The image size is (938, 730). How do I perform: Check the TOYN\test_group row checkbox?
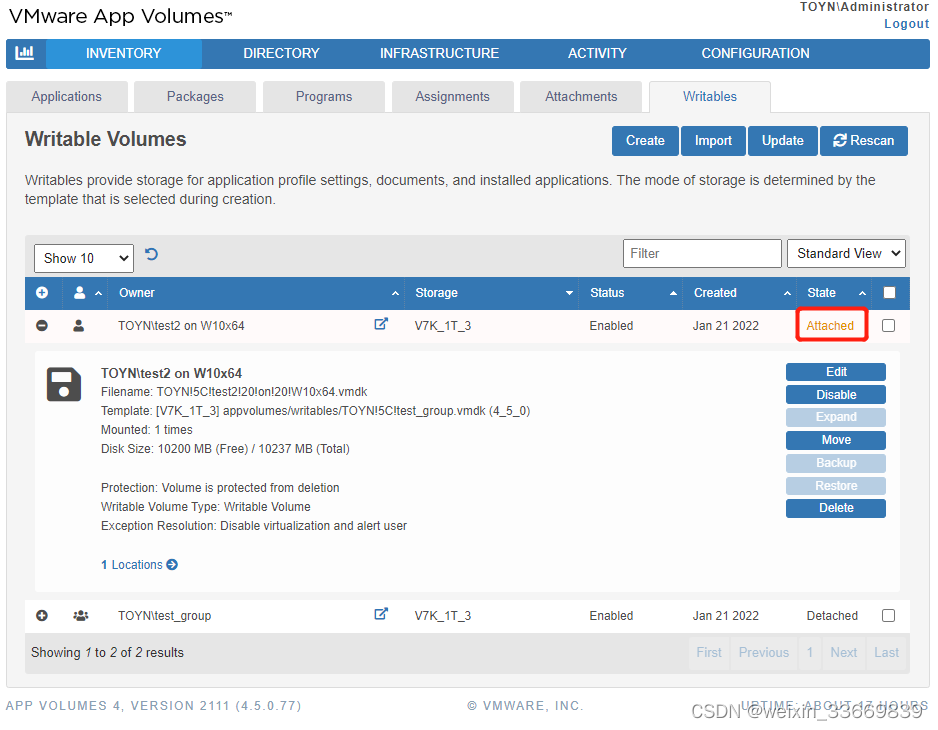889,616
